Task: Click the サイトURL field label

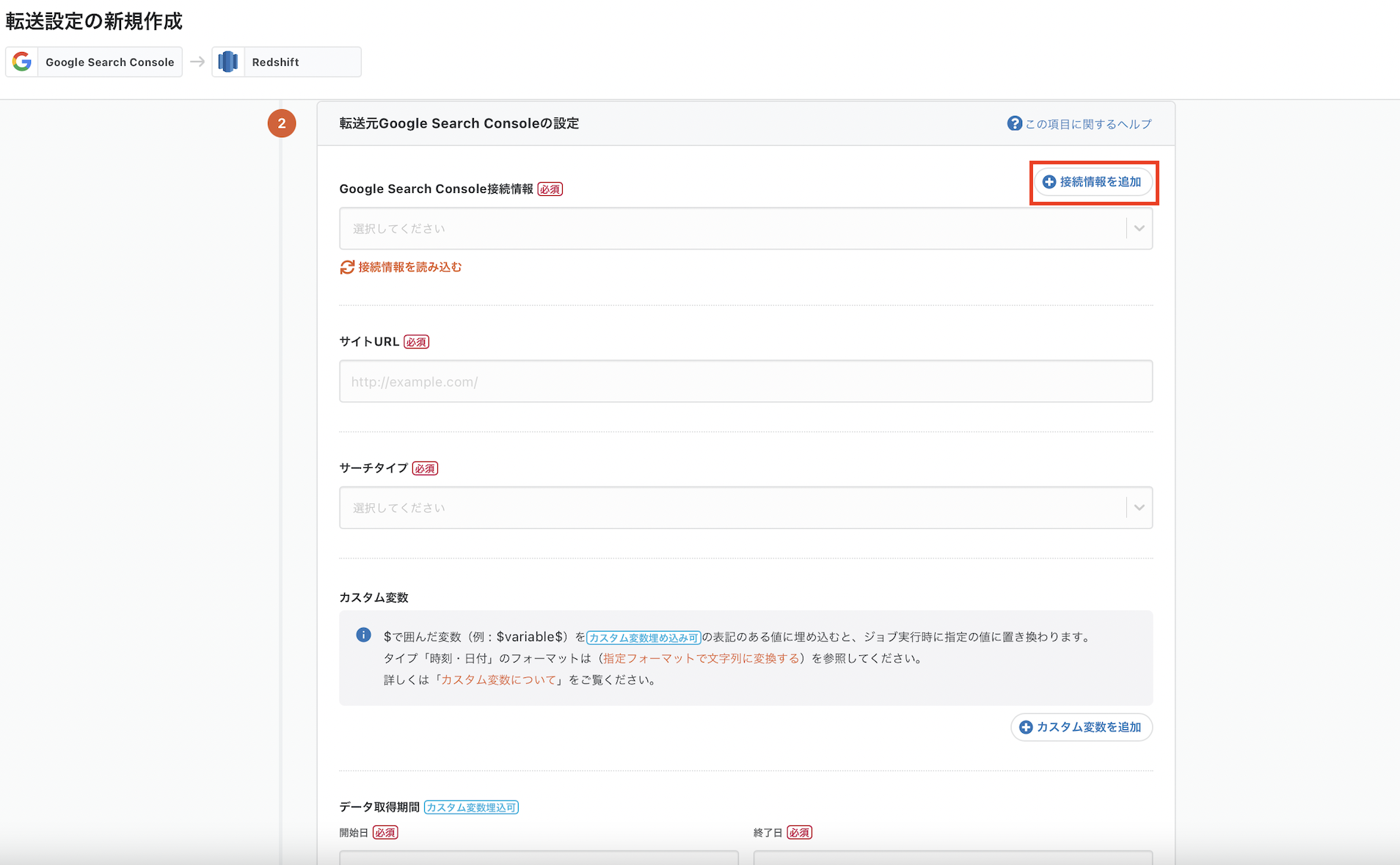Action: [369, 342]
